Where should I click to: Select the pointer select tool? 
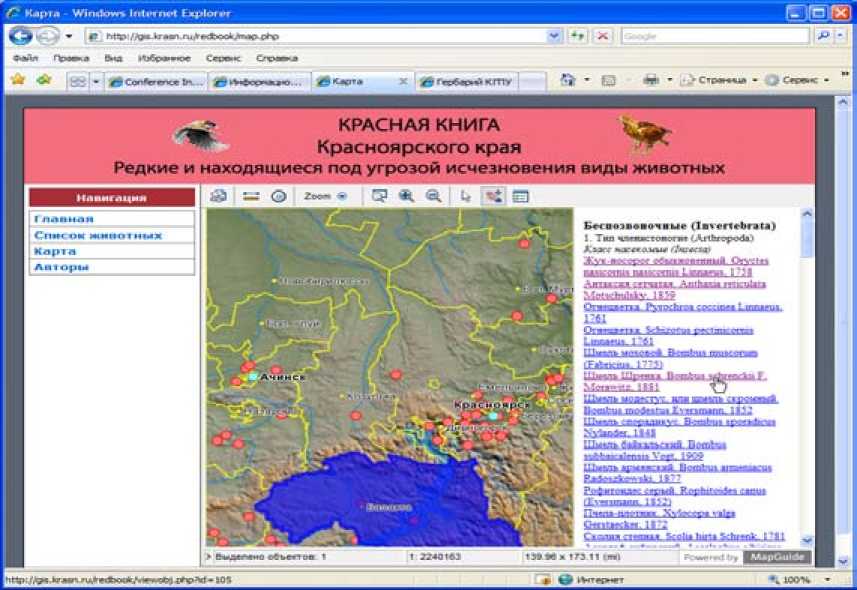[x=465, y=196]
